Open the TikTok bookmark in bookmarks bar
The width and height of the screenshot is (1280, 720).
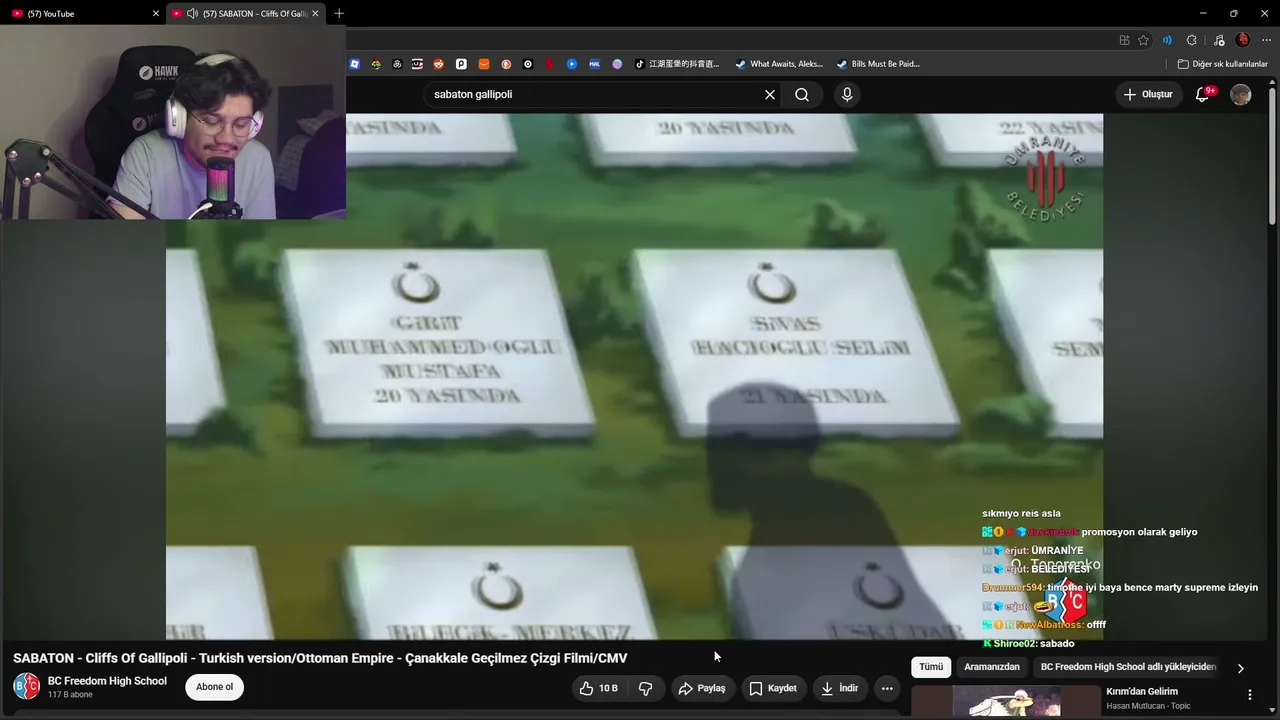[x=677, y=64]
